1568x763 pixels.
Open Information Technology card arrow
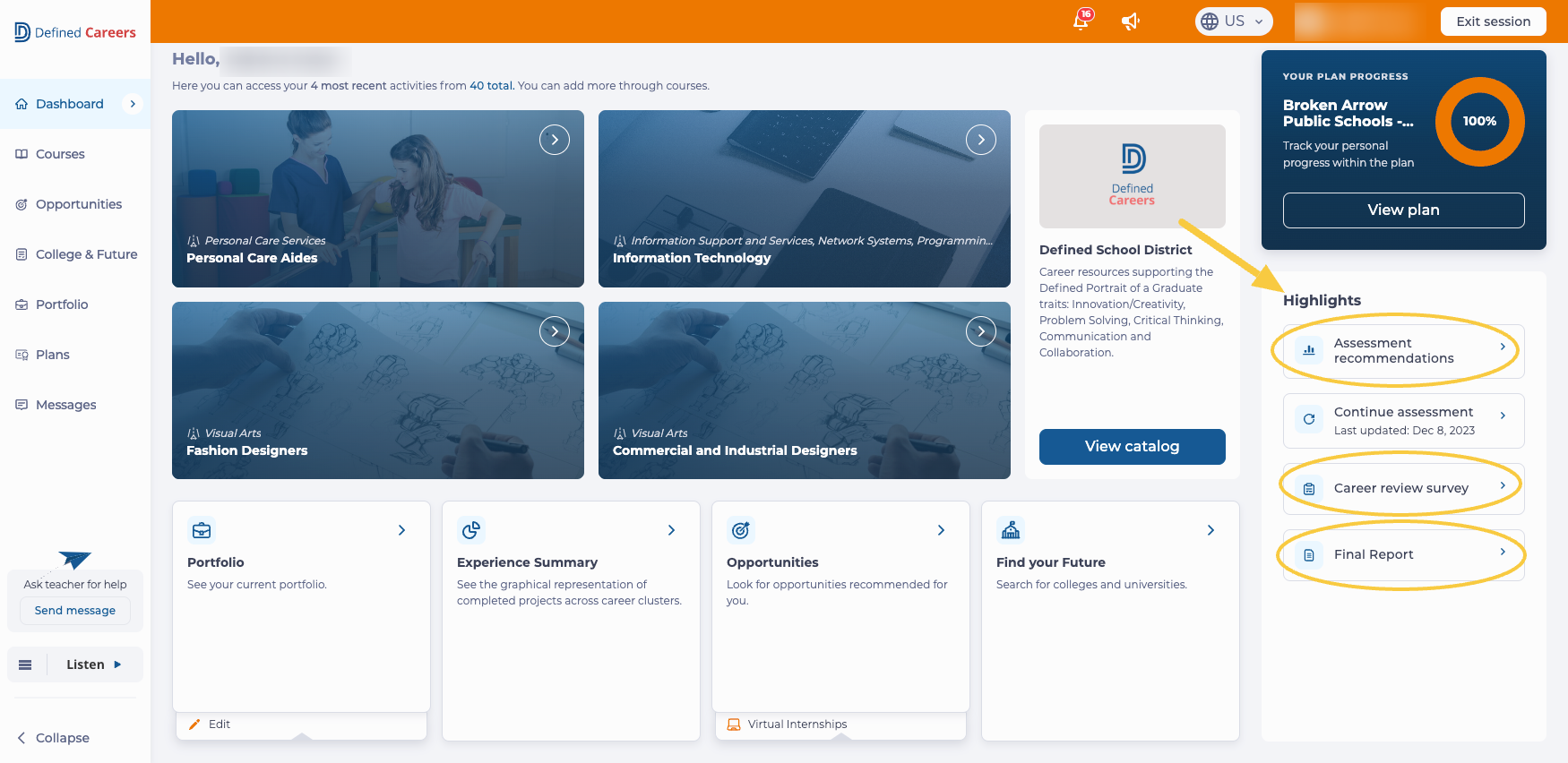tap(981, 140)
